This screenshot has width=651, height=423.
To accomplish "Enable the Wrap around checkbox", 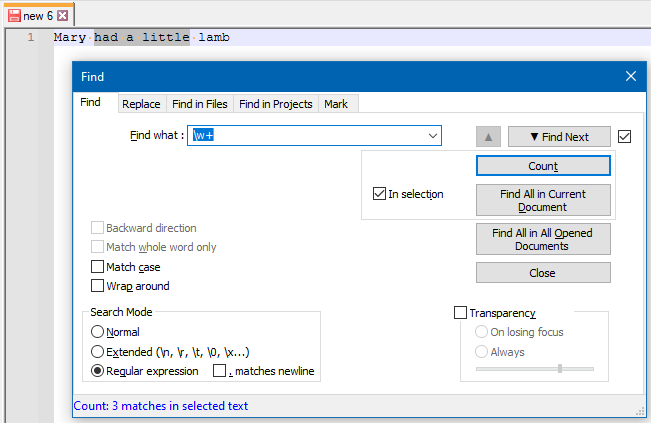I will 98,286.
